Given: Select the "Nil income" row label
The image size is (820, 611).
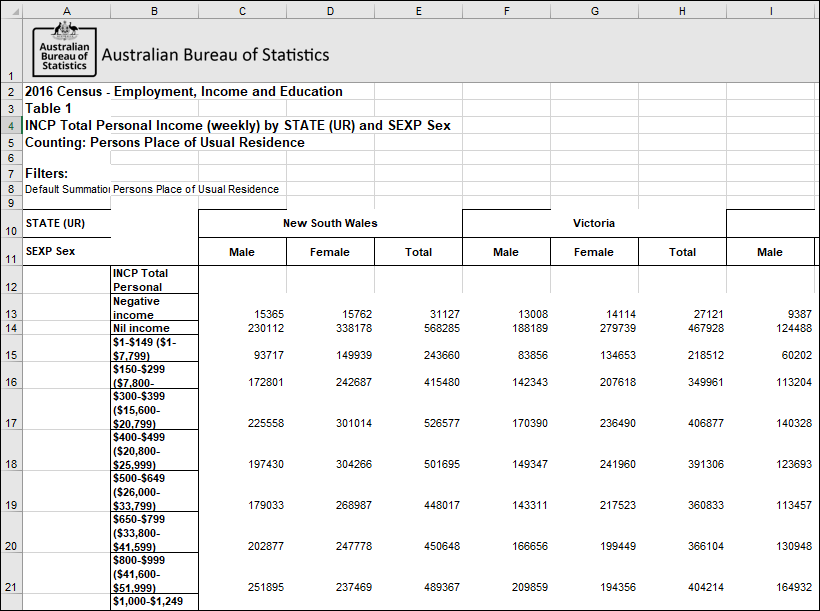Looking at the screenshot, I should tap(154, 328).
